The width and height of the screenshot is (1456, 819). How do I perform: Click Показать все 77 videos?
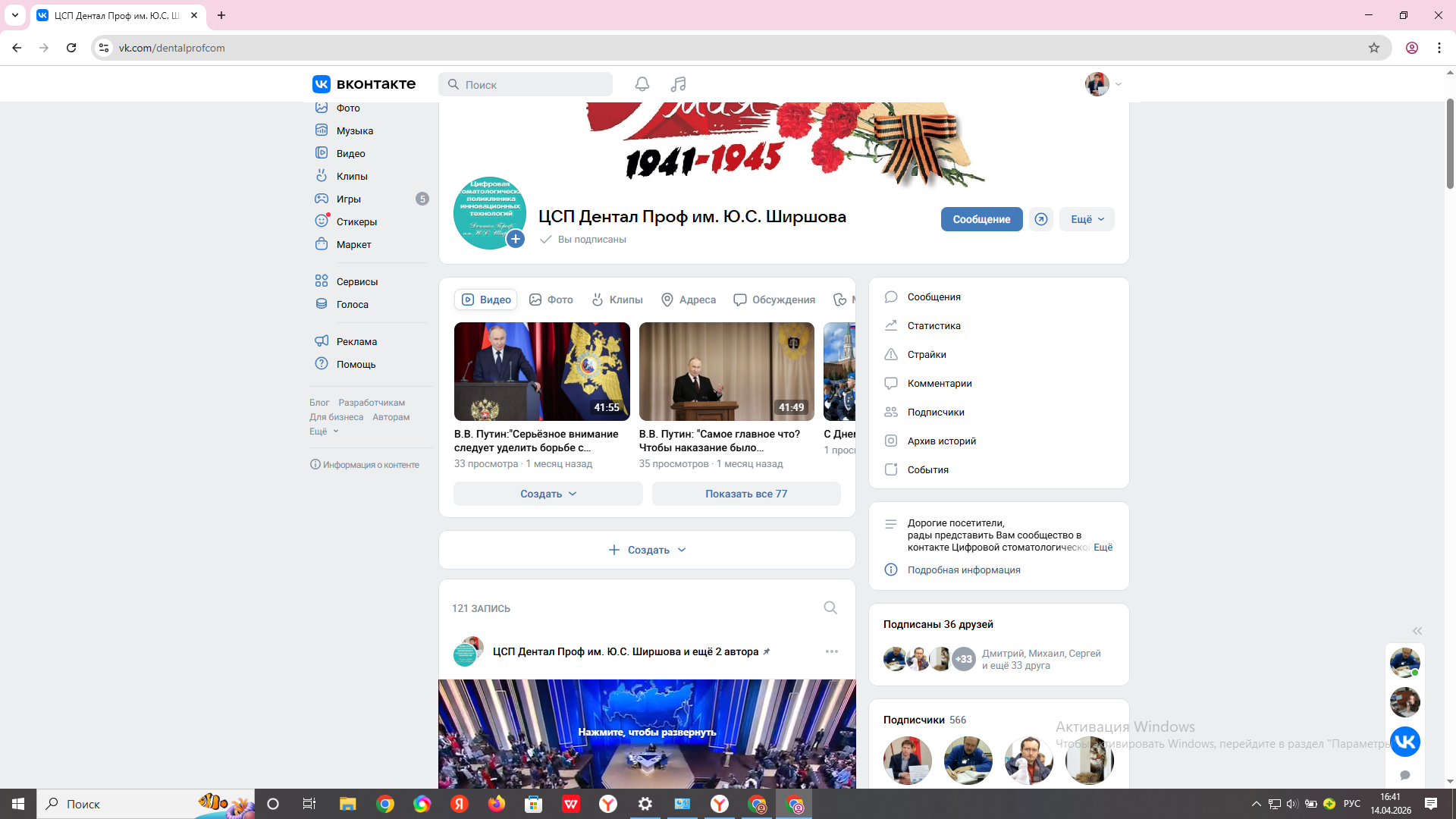pyautogui.click(x=745, y=494)
